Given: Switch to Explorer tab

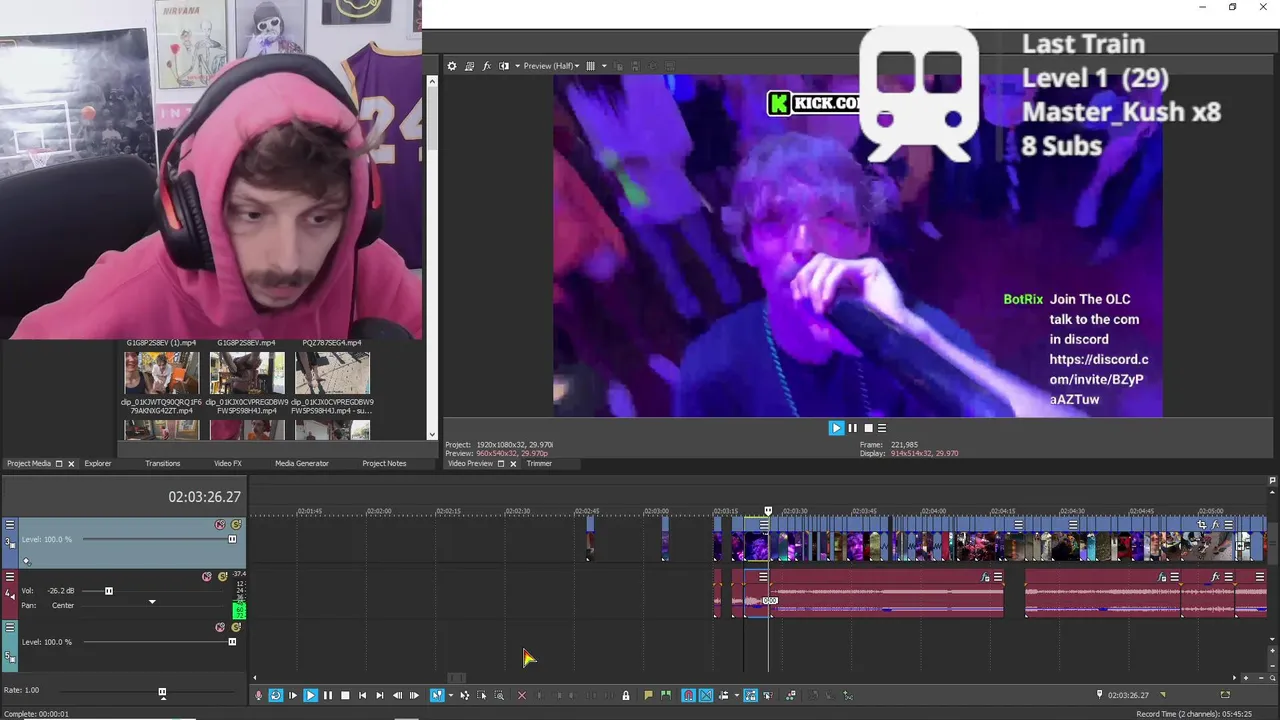Looking at the screenshot, I should [x=98, y=464].
